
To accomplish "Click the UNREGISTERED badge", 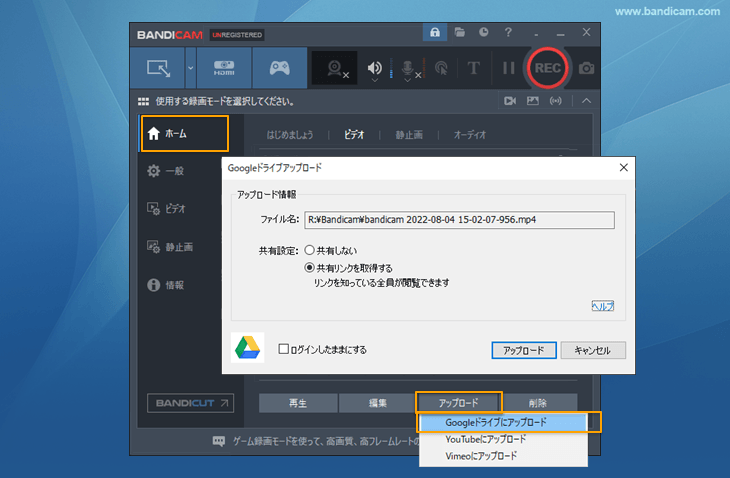I will pyautogui.click(x=237, y=35).
